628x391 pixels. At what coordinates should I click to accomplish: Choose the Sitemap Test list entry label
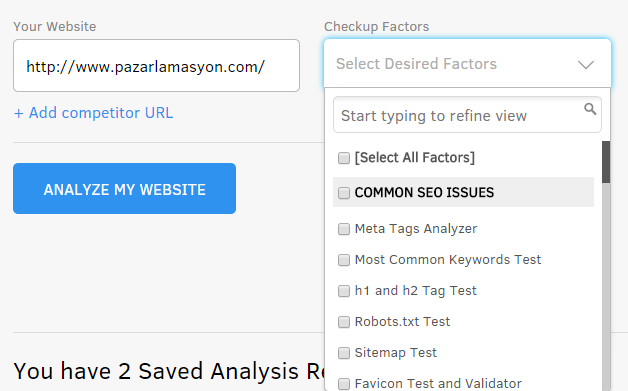coord(396,353)
